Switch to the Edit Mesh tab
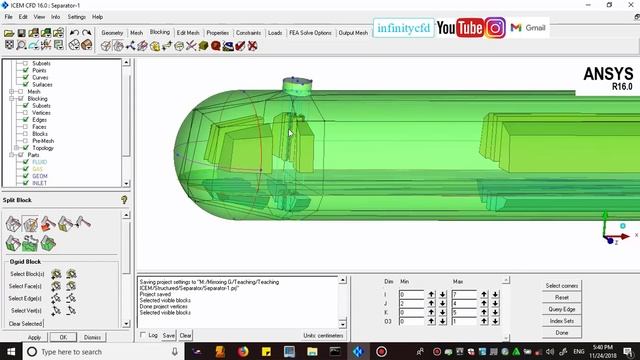Image resolution: width=640 pixels, height=360 pixels. coord(188,33)
